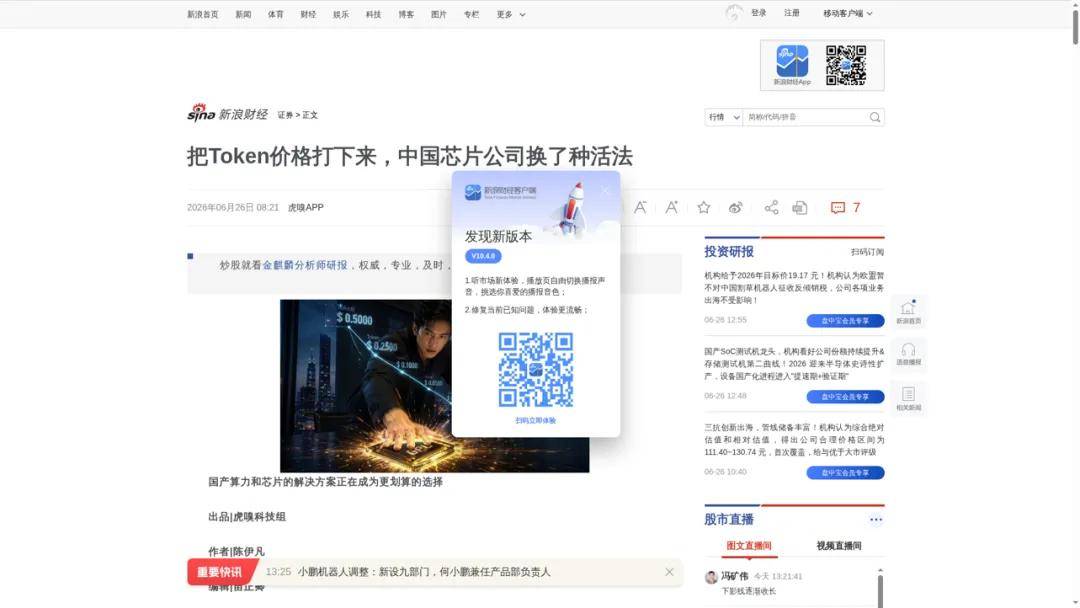Open 科技 in the top navigation

(373, 14)
